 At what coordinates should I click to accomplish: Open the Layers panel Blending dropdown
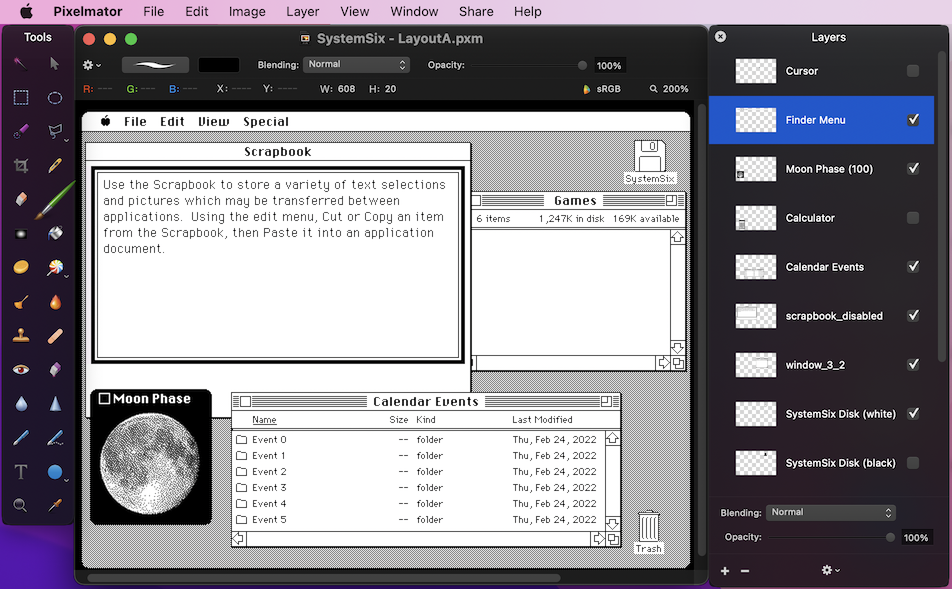pyautogui.click(x=831, y=512)
